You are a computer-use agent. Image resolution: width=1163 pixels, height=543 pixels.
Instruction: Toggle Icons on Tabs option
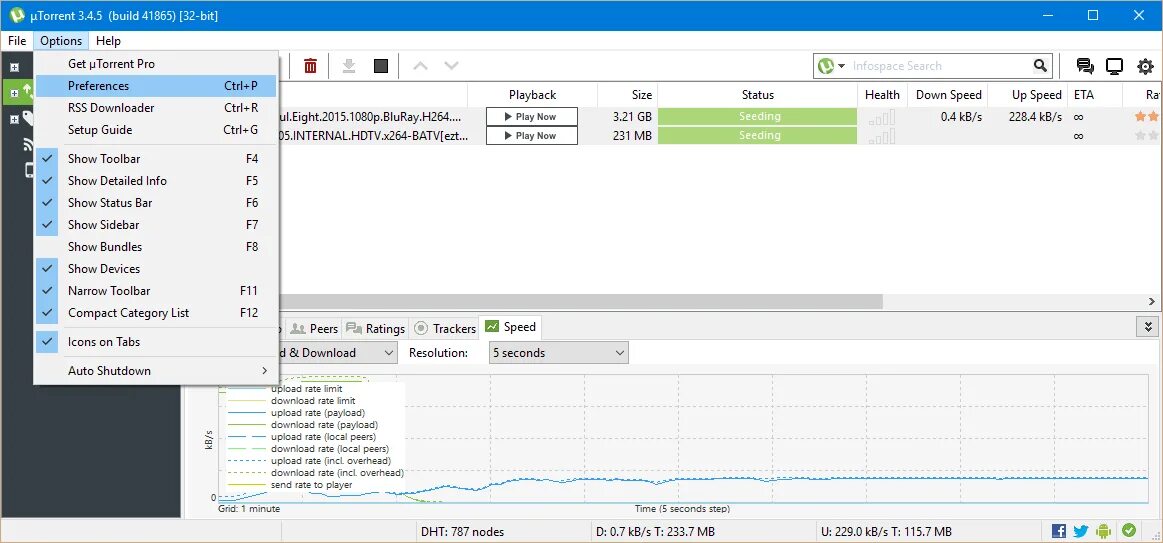(x=157, y=342)
